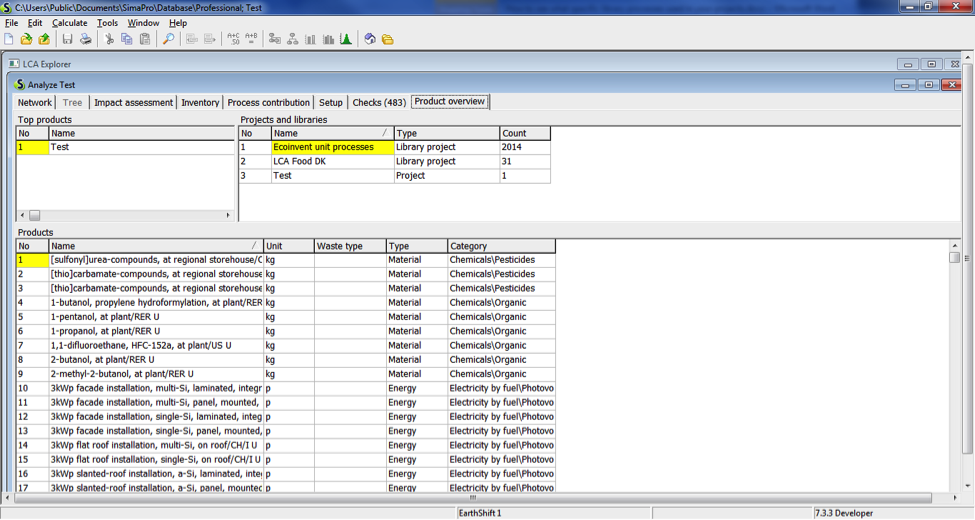Viewport: 975px width, 520px height.
Task: Select Ecoinvent unit processes library row
Action: 394,147
